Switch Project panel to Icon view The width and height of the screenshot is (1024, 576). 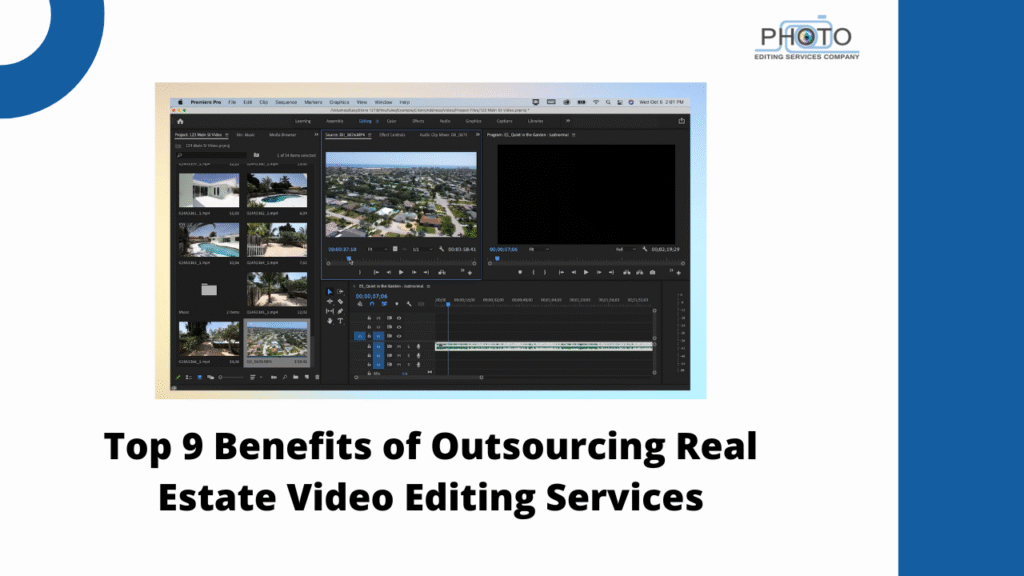click(x=200, y=377)
